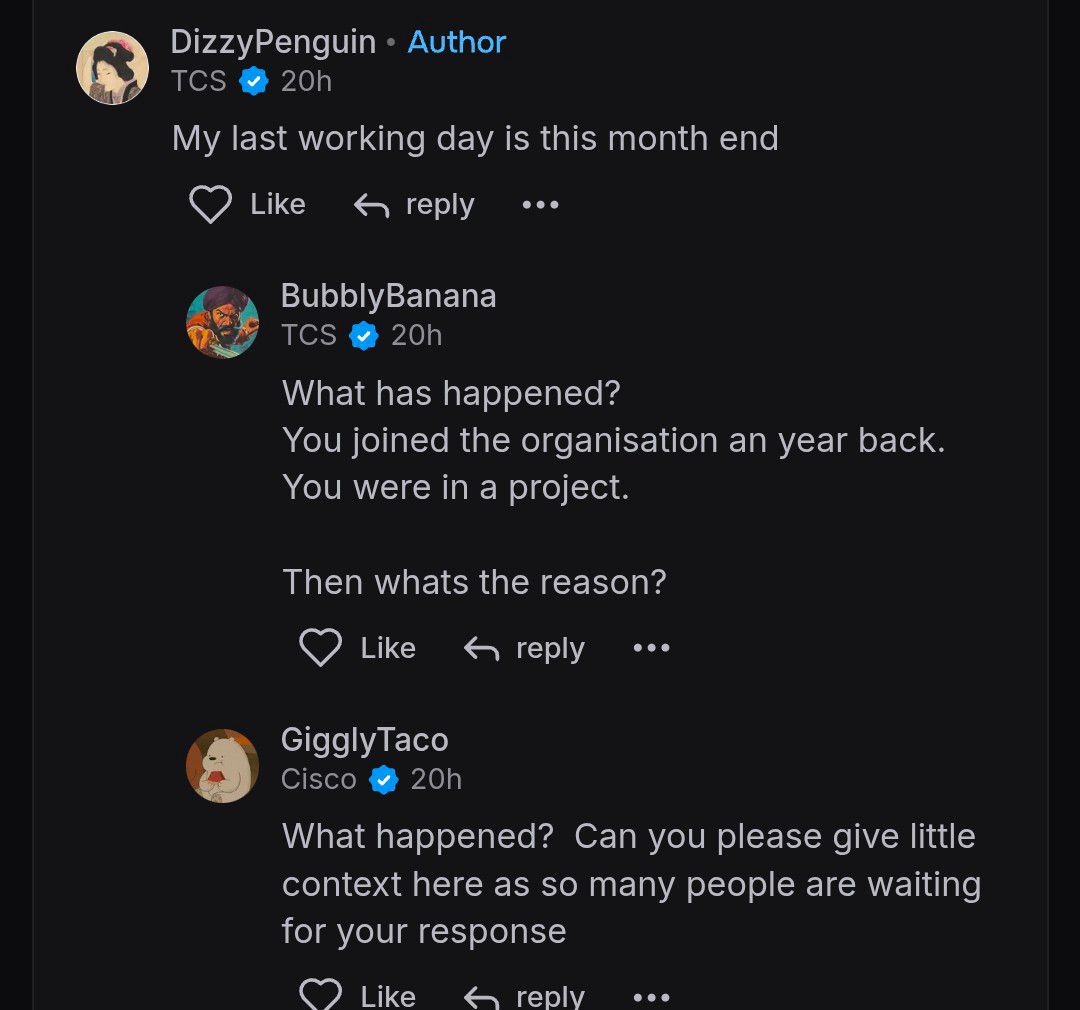Click the GigglyTaco username
1080x1010 pixels.
(x=364, y=740)
